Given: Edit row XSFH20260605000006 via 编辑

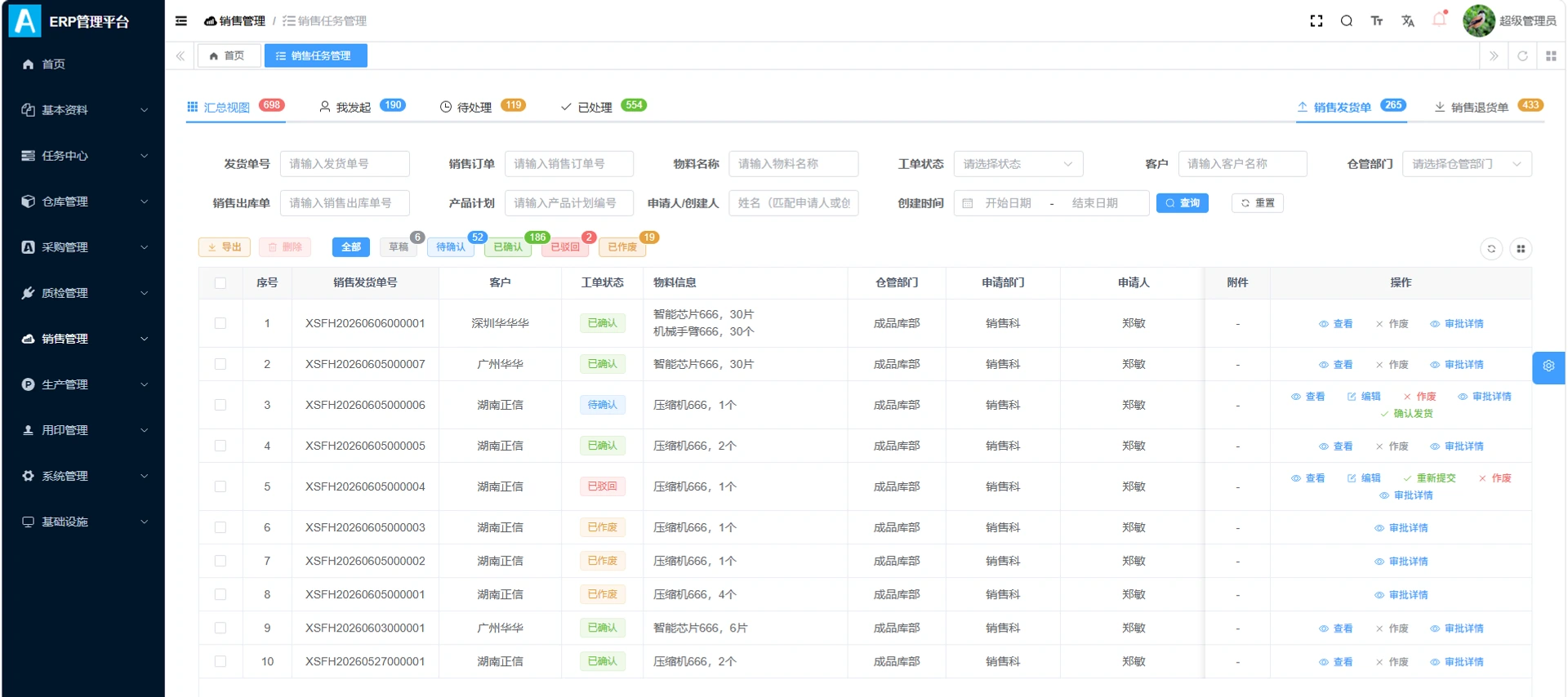Looking at the screenshot, I should (x=1364, y=397).
